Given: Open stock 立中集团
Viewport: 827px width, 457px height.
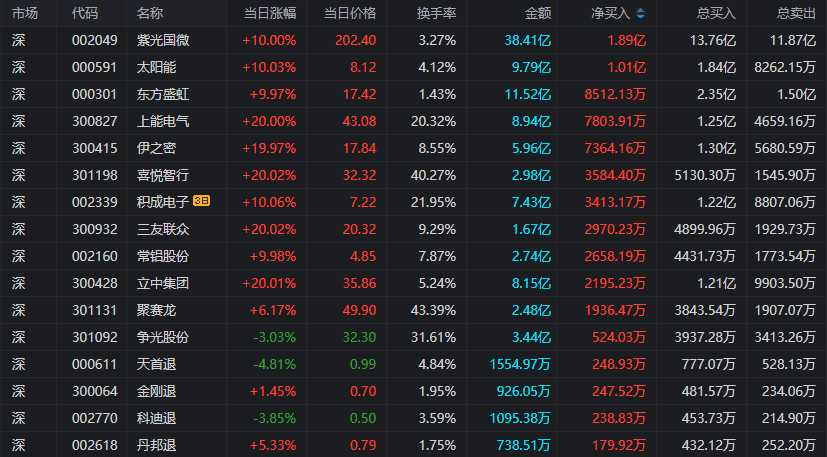Looking at the screenshot, I should point(163,283).
